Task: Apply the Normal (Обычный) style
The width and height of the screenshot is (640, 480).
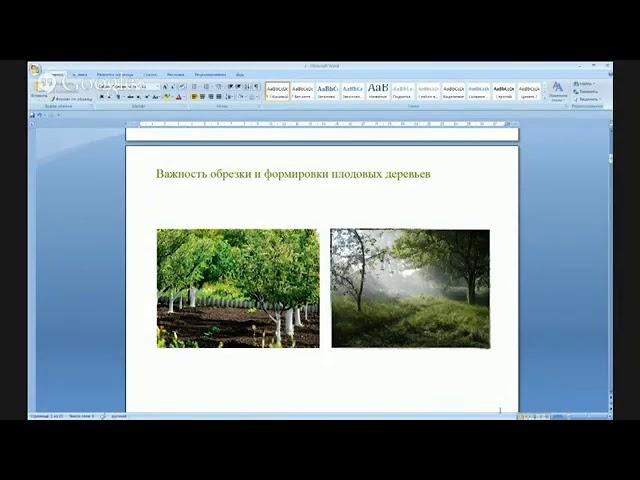Action: point(278,91)
